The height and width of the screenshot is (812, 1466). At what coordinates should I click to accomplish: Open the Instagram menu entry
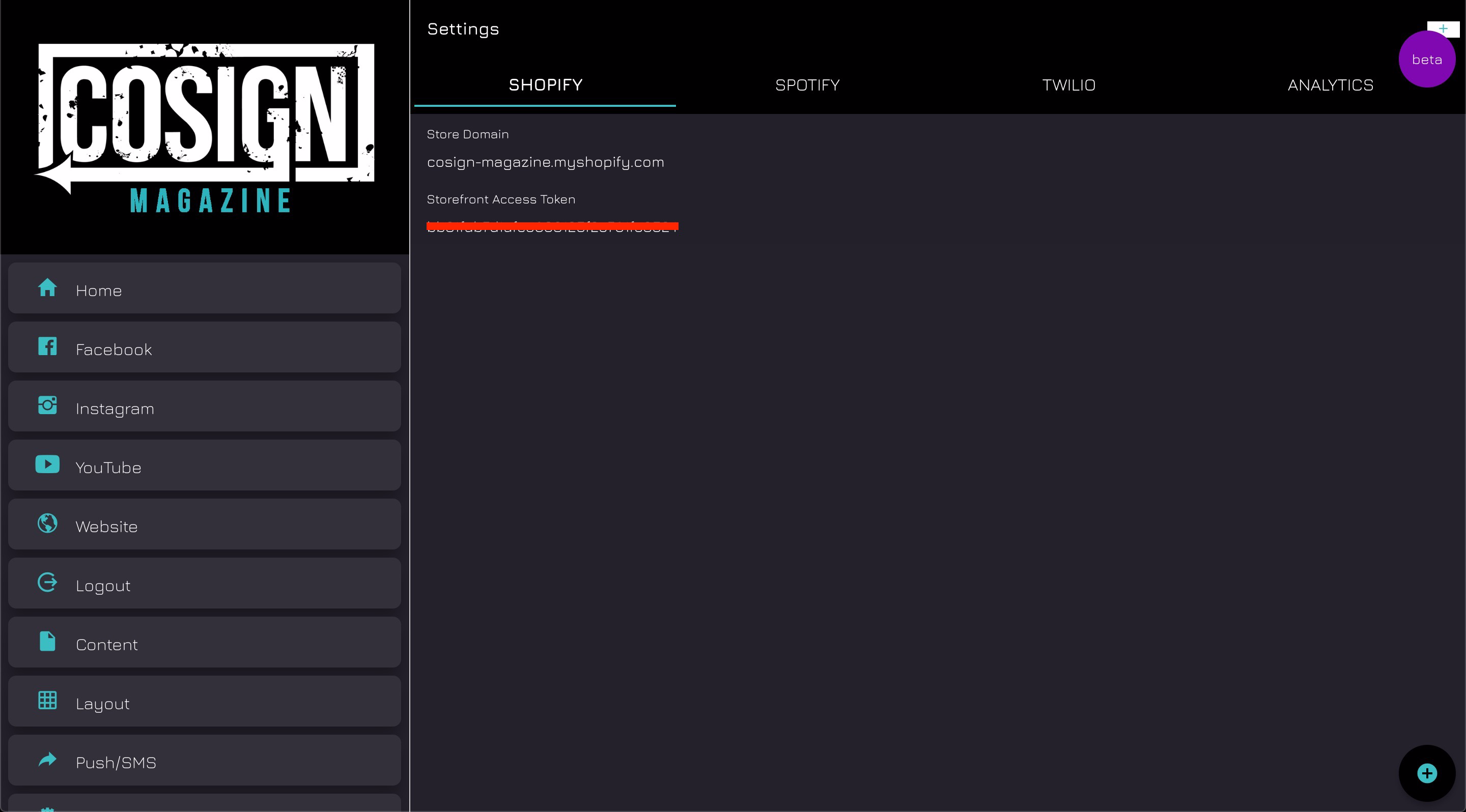pyautogui.click(x=204, y=407)
